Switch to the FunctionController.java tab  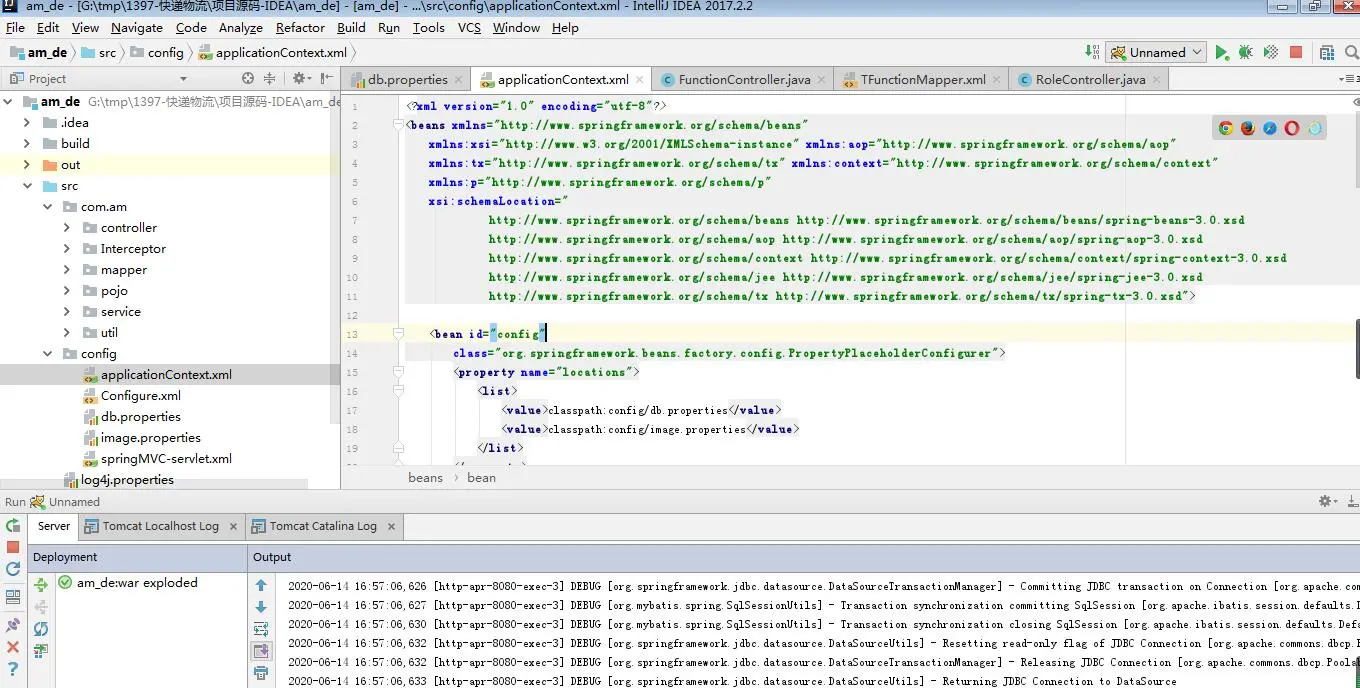coord(744,80)
